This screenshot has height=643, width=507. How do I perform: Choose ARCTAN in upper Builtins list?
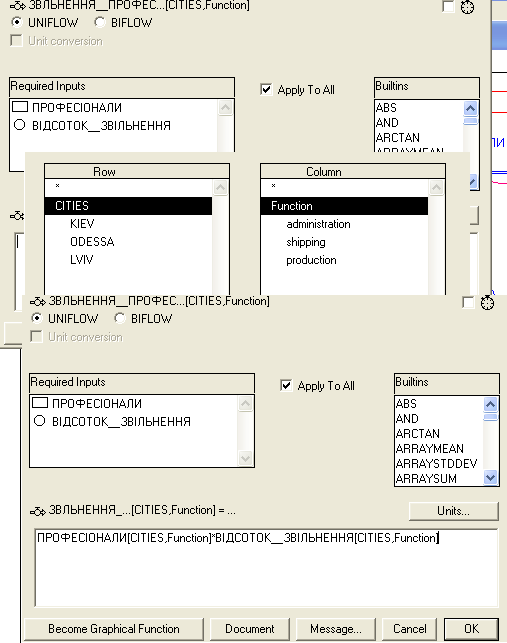point(397,137)
